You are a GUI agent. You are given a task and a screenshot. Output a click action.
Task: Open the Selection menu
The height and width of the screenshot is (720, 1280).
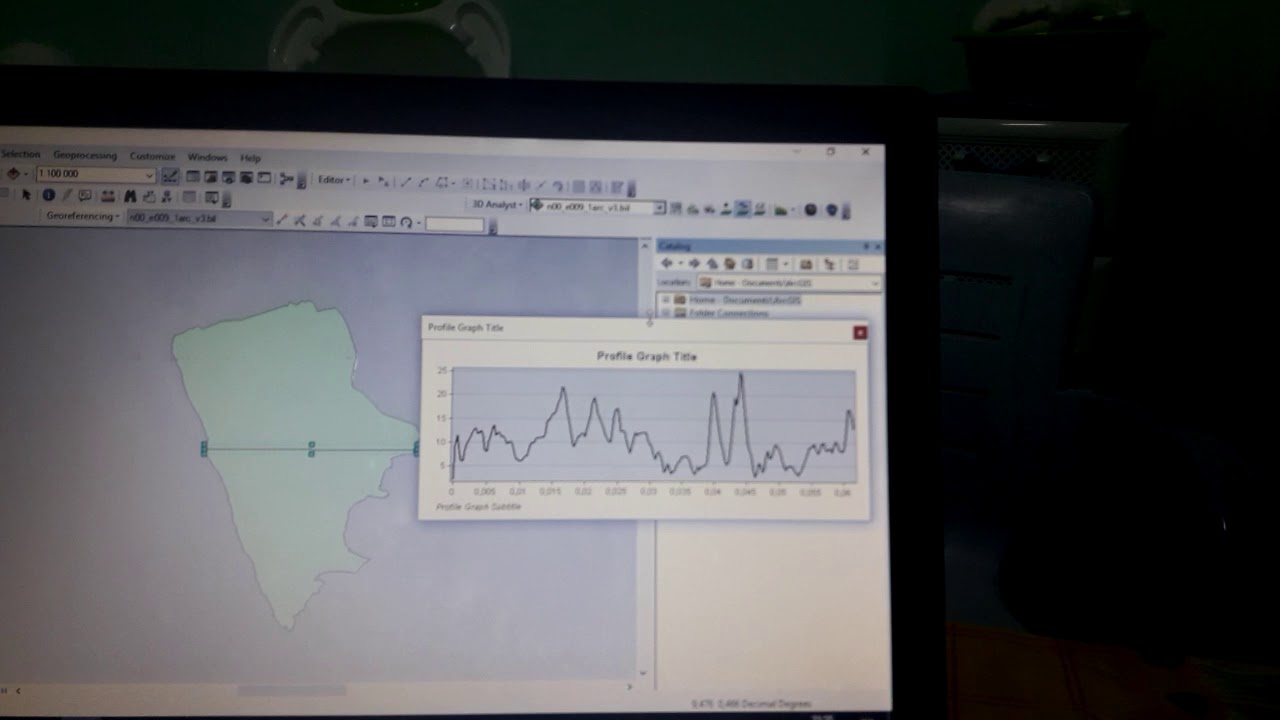pyautogui.click(x=20, y=155)
